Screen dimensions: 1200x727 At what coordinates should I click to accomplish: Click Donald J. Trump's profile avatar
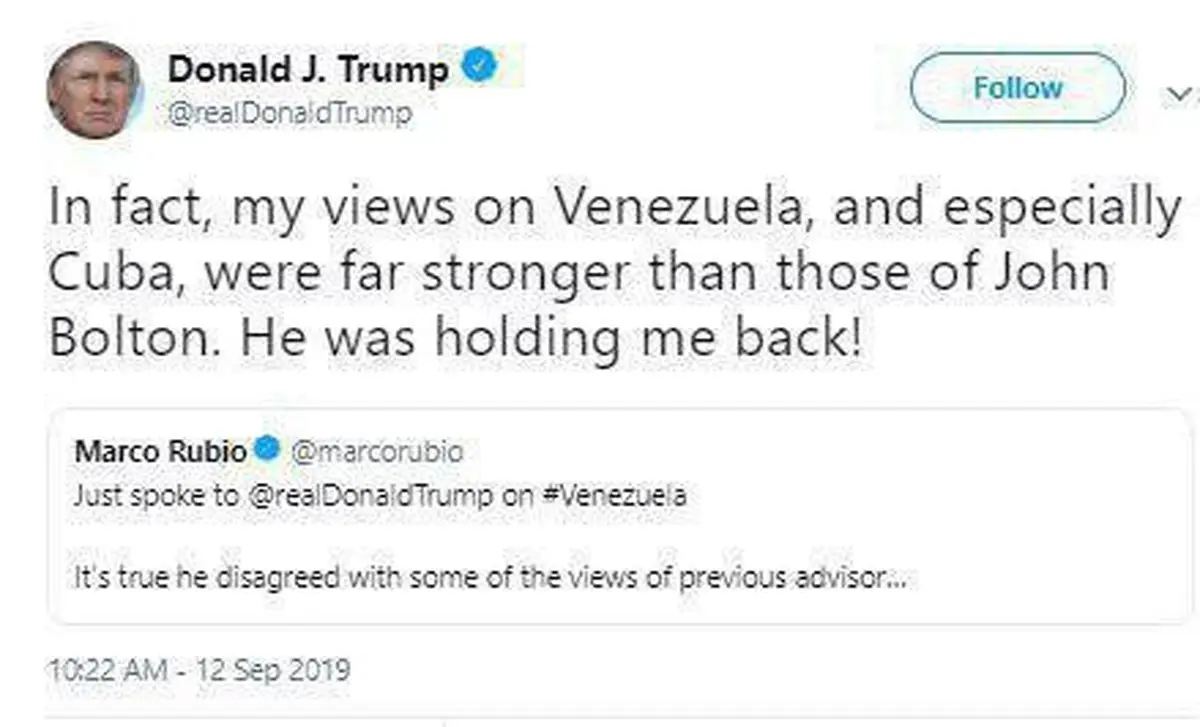pyautogui.click(x=93, y=89)
